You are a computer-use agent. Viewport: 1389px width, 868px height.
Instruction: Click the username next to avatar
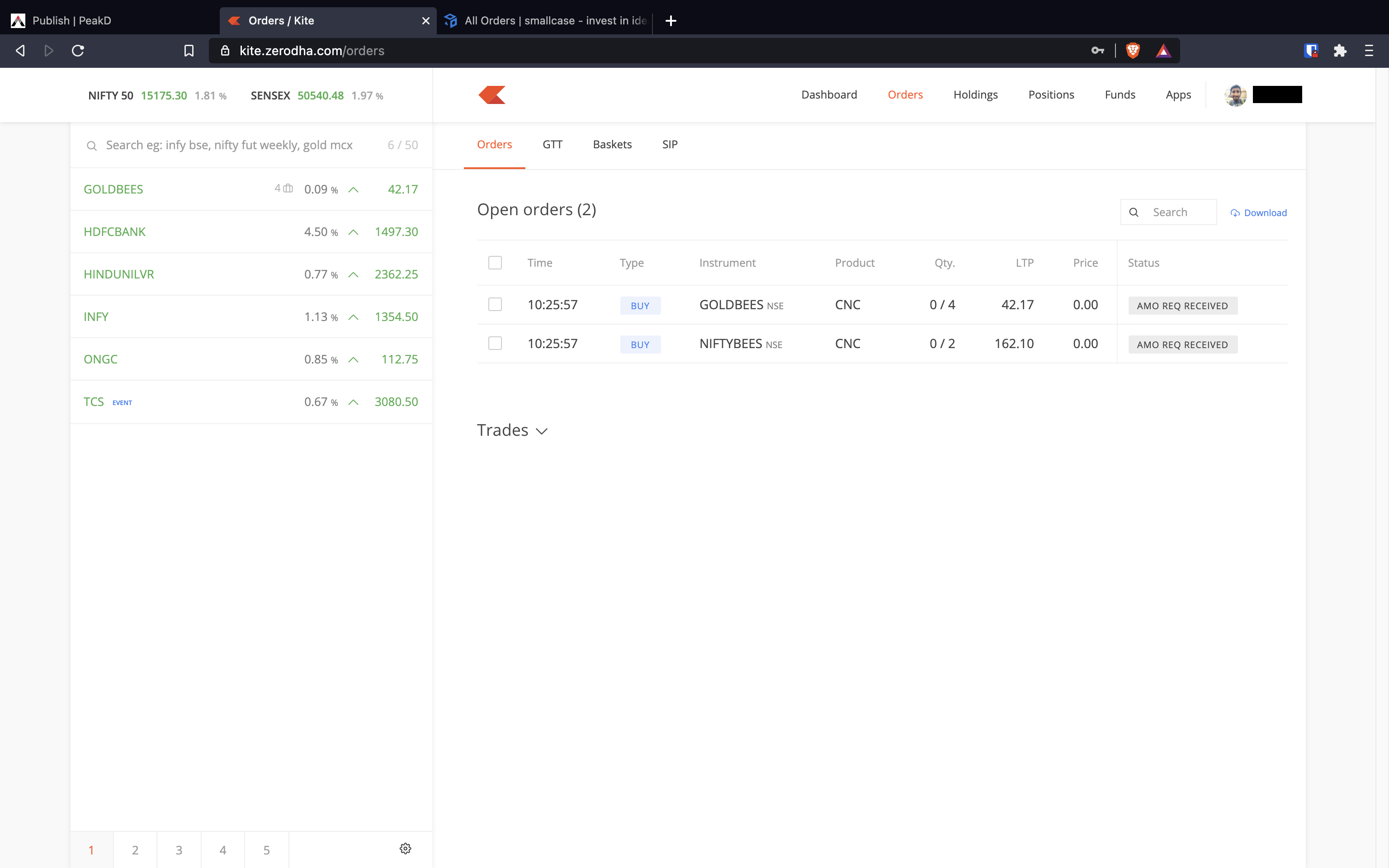(1277, 95)
